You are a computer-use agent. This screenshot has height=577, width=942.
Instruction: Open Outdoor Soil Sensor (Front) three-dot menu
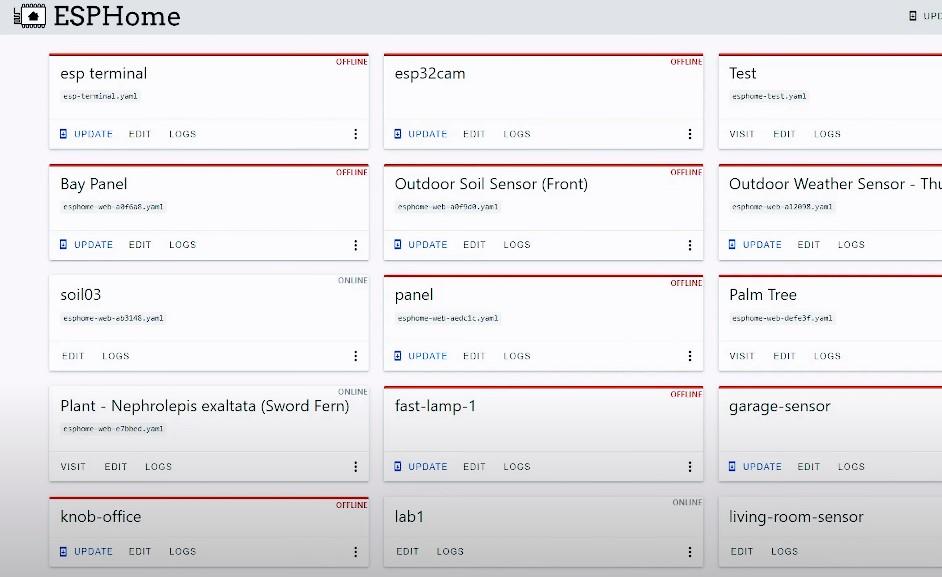pyautogui.click(x=690, y=245)
